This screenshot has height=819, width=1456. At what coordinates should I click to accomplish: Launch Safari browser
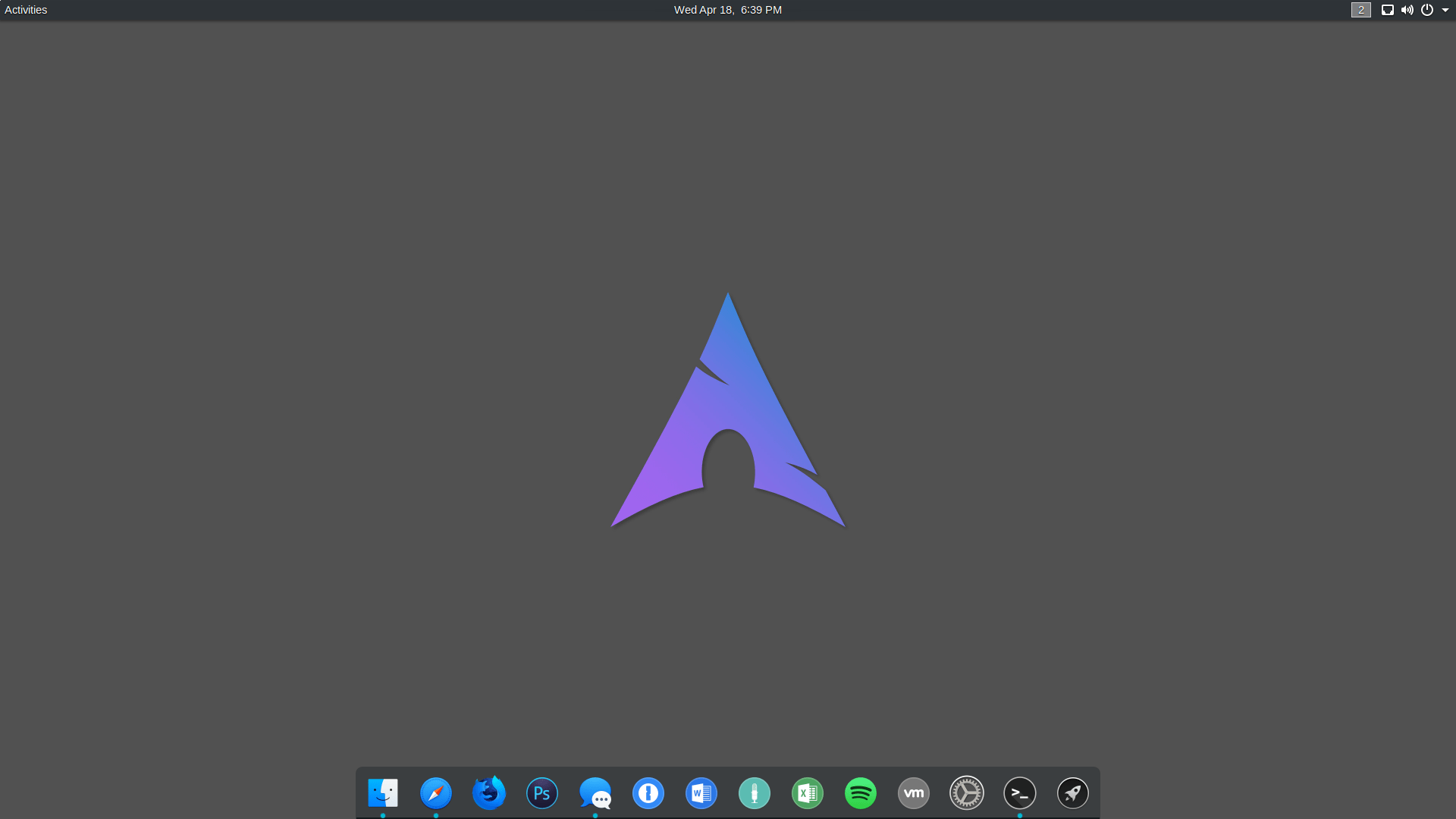(435, 793)
